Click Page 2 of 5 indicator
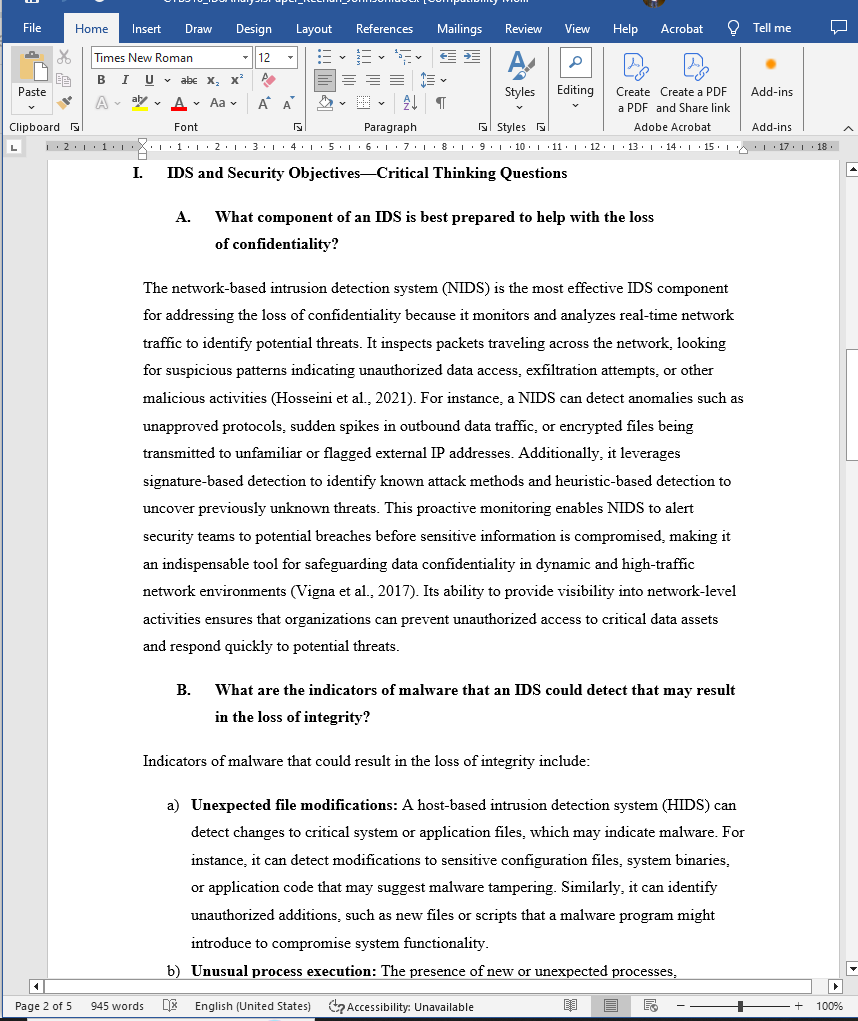Viewport: 858px width, 1021px height. (x=44, y=1006)
